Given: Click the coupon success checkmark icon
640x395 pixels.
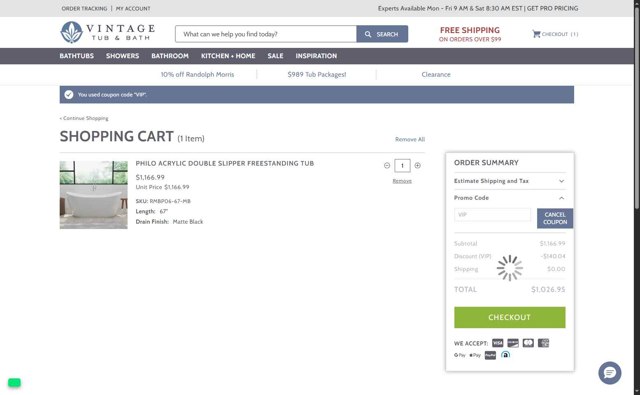Looking at the screenshot, I should point(69,95).
